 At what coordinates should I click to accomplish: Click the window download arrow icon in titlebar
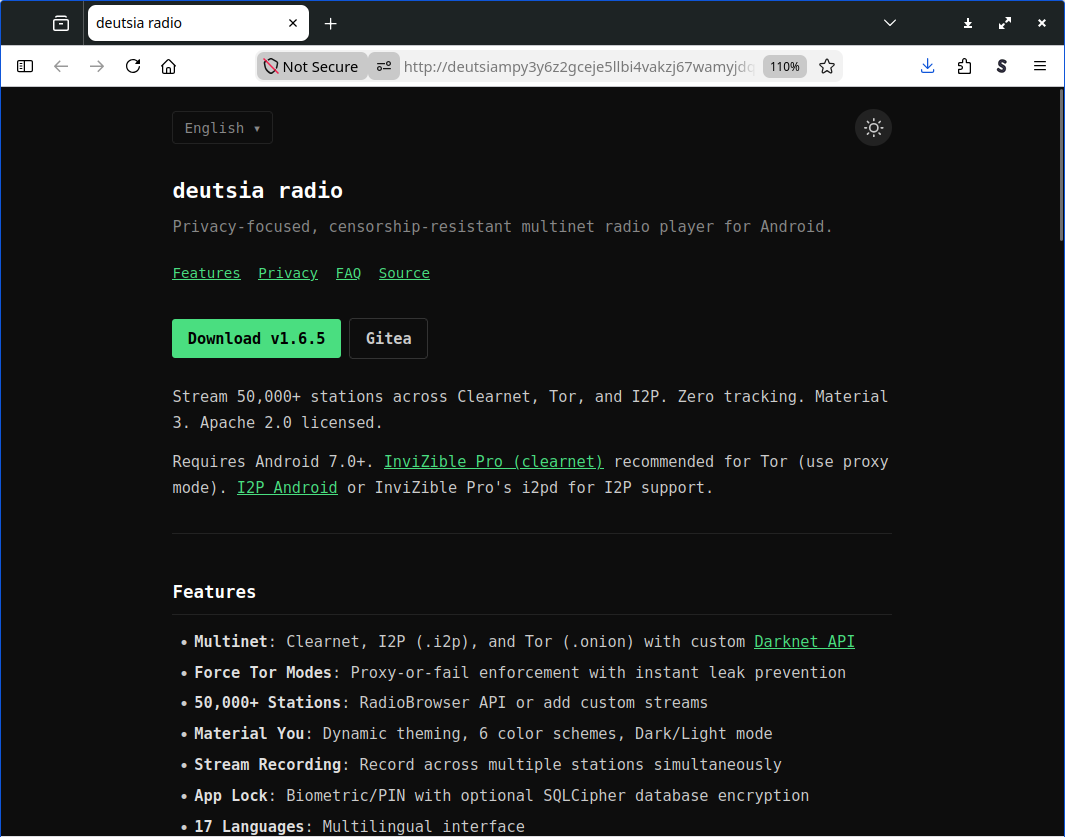(x=968, y=23)
